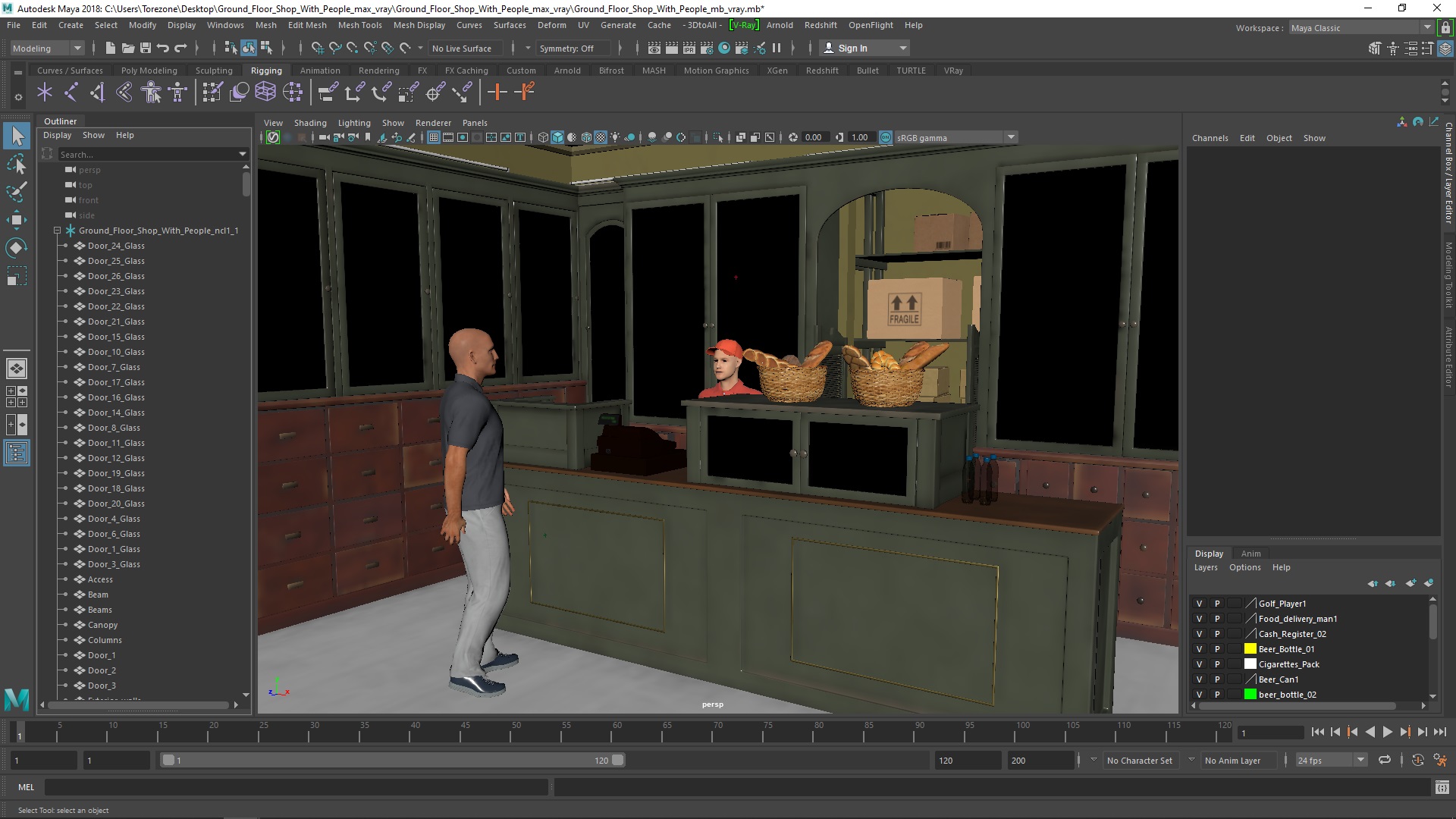The height and width of the screenshot is (819, 1456).
Task: Click the No Live Surface button
Action: 463,48
